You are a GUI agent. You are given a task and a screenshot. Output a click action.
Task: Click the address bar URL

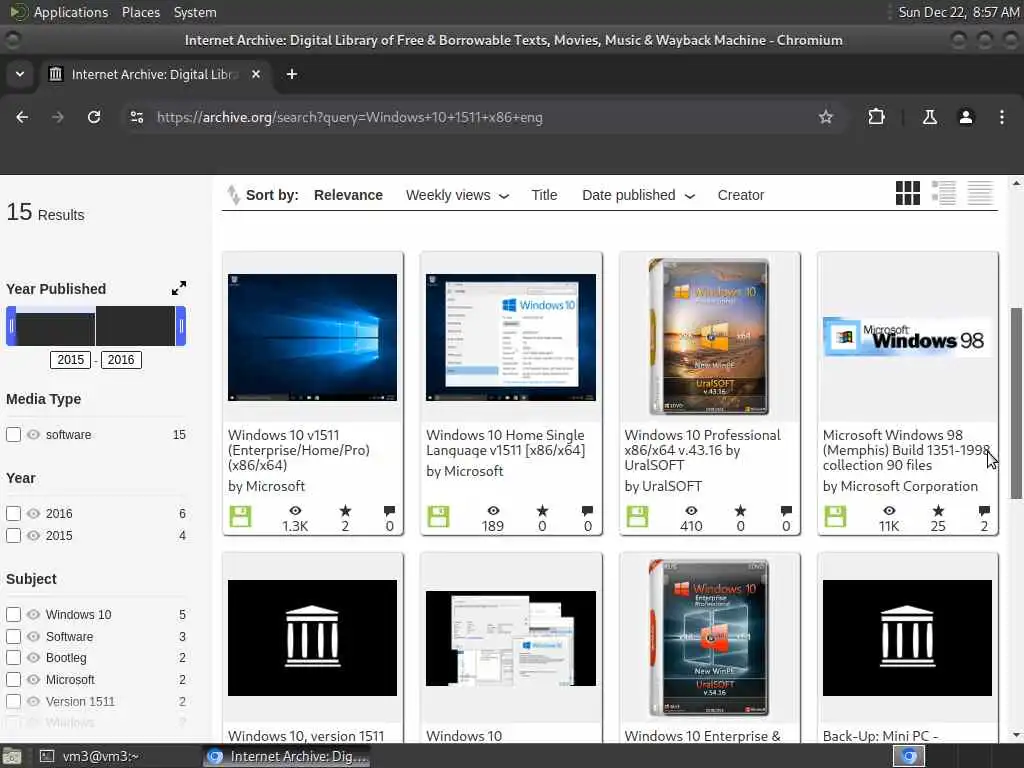point(350,118)
